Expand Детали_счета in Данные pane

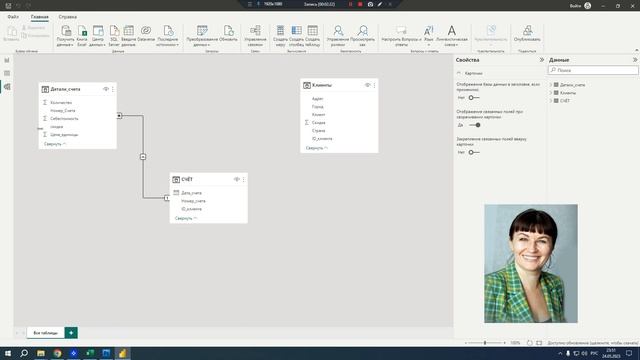click(x=551, y=85)
